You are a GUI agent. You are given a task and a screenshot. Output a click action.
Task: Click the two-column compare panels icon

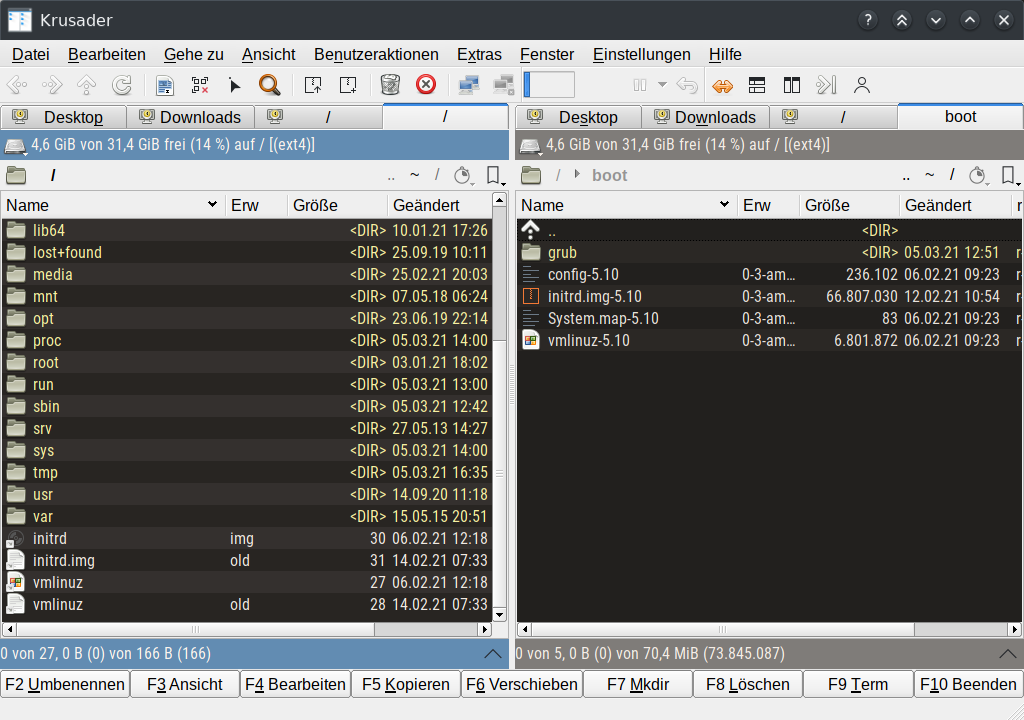[792, 85]
